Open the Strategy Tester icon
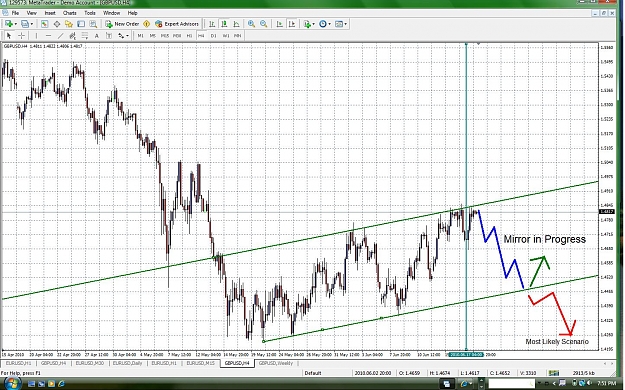Viewport: 625px width, 390px height. [x=93, y=24]
